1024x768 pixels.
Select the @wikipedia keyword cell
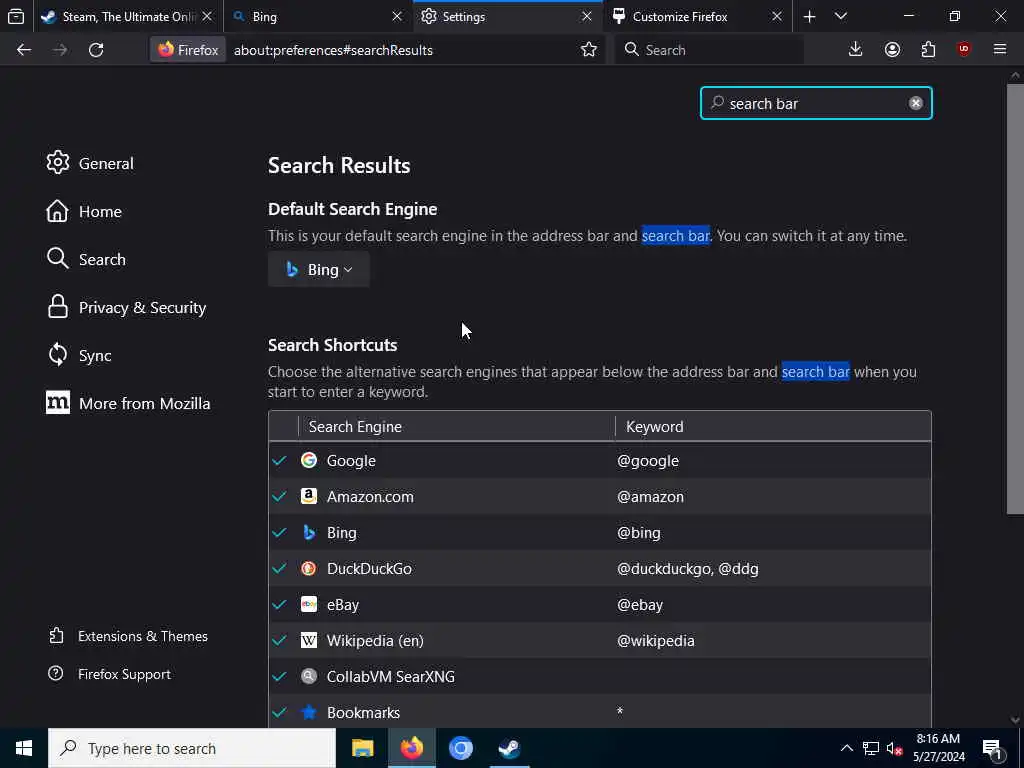(x=656, y=641)
